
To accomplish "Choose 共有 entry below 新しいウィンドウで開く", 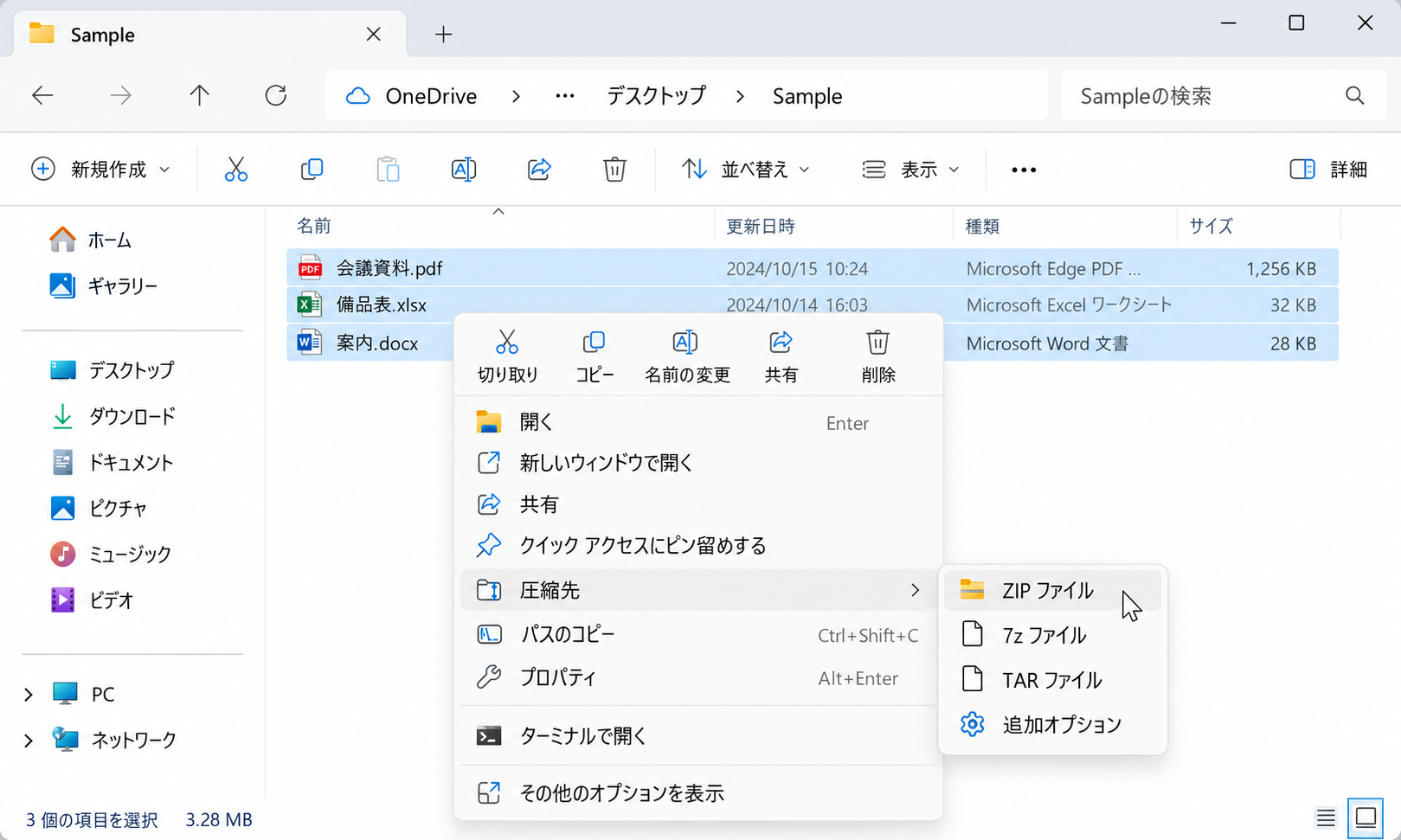I will (x=698, y=504).
